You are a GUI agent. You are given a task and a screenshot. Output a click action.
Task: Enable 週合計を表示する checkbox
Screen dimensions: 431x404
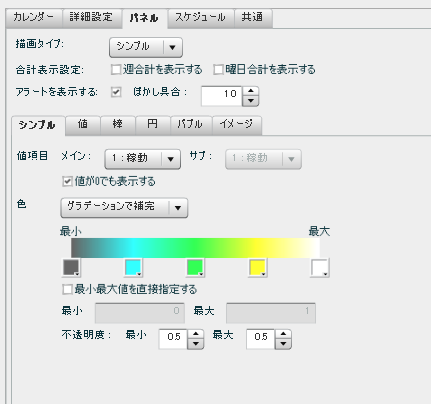[x=116, y=70]
